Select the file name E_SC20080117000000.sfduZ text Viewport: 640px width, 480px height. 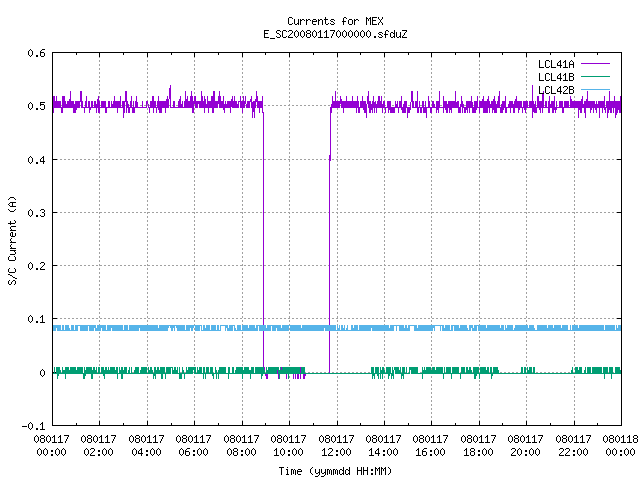tap(335, 34)
